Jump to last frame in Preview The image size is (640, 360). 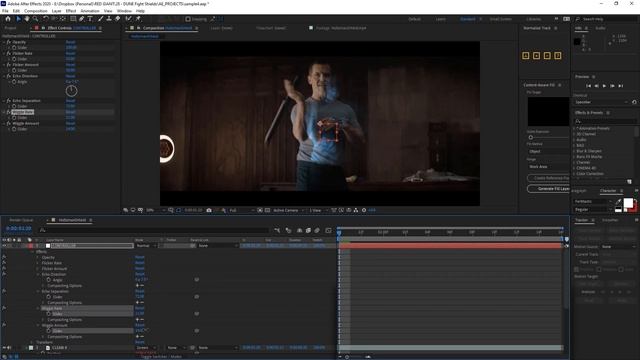coord(621,86)
